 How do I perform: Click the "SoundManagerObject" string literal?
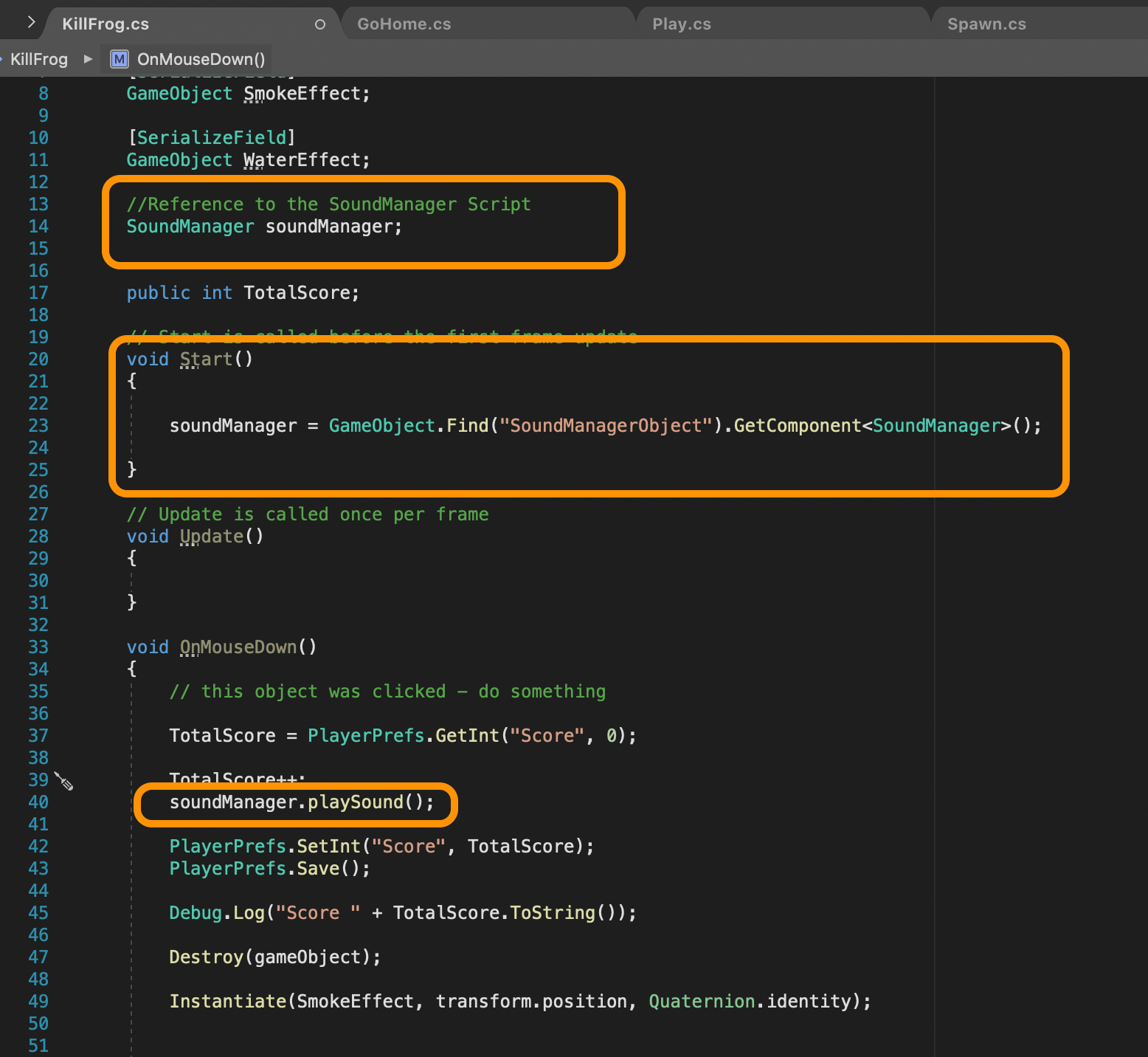(605, 426)
